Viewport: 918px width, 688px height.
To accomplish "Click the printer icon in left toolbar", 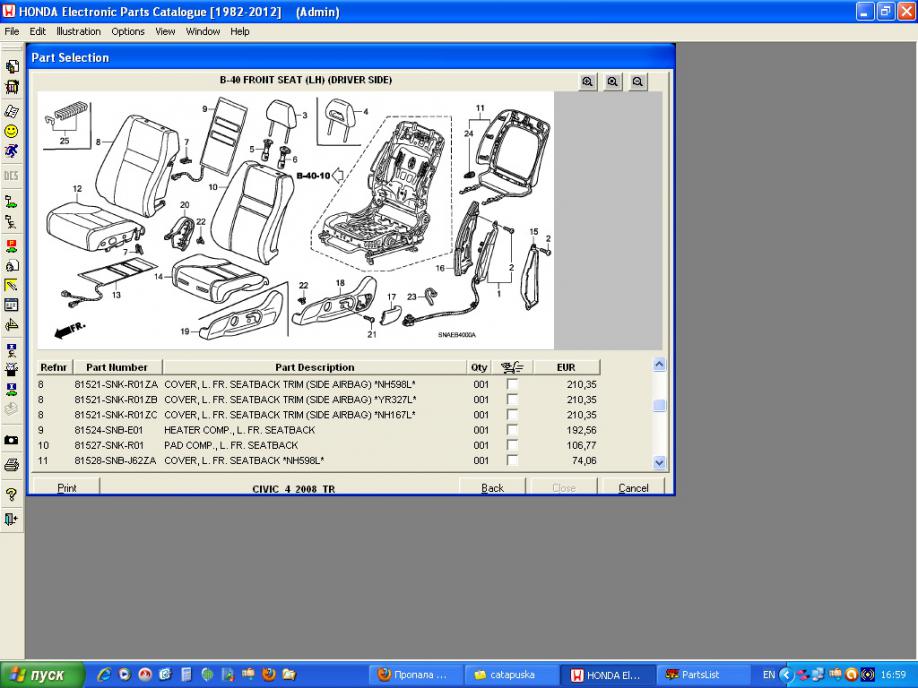I will [x=11, y=465].
